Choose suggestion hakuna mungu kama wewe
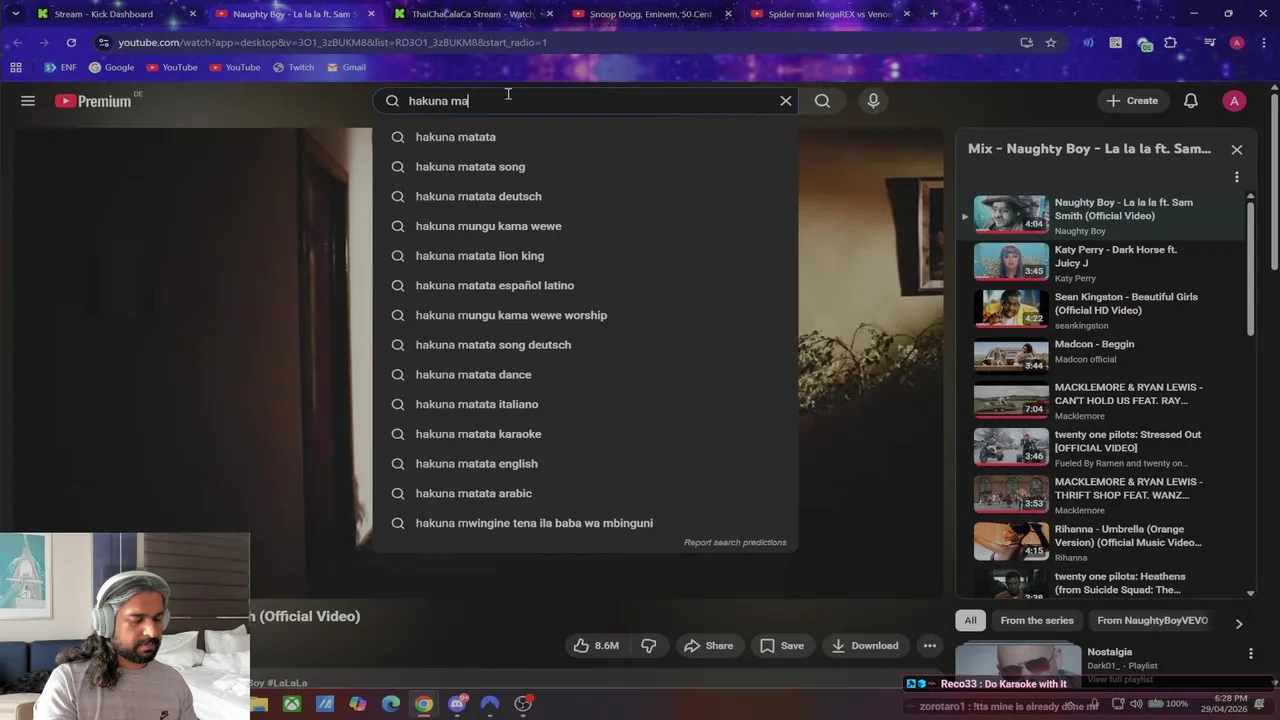This screenshot has height=720, width=1280. [x=586, y=226]
